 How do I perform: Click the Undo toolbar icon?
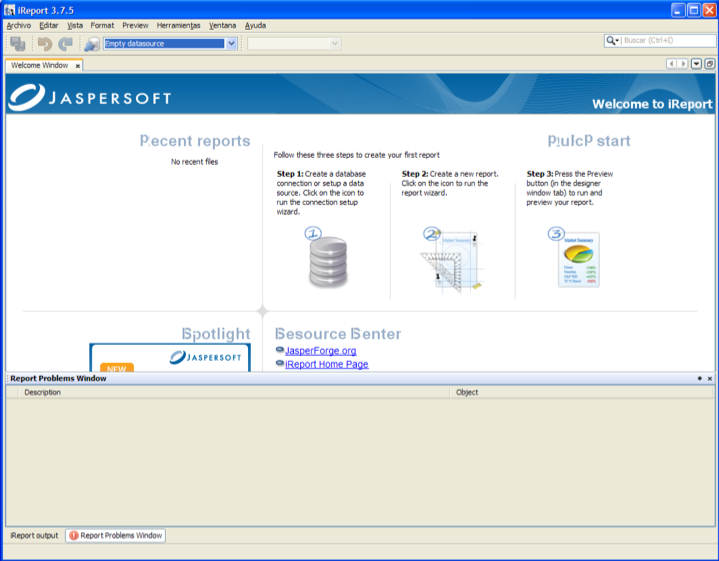point(44,44)
